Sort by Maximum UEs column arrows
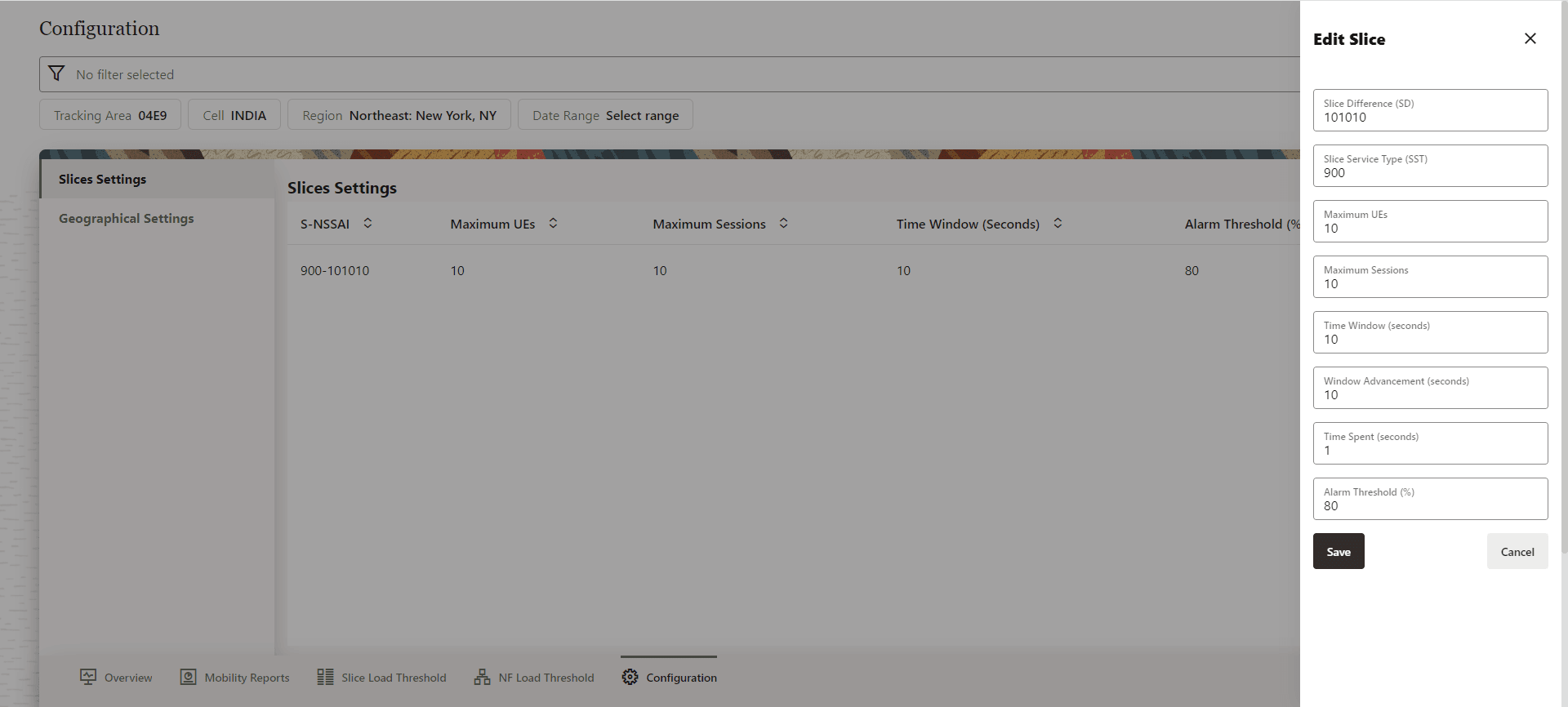1568x707 pixels. pyautogui.click(x=553, y=223)
